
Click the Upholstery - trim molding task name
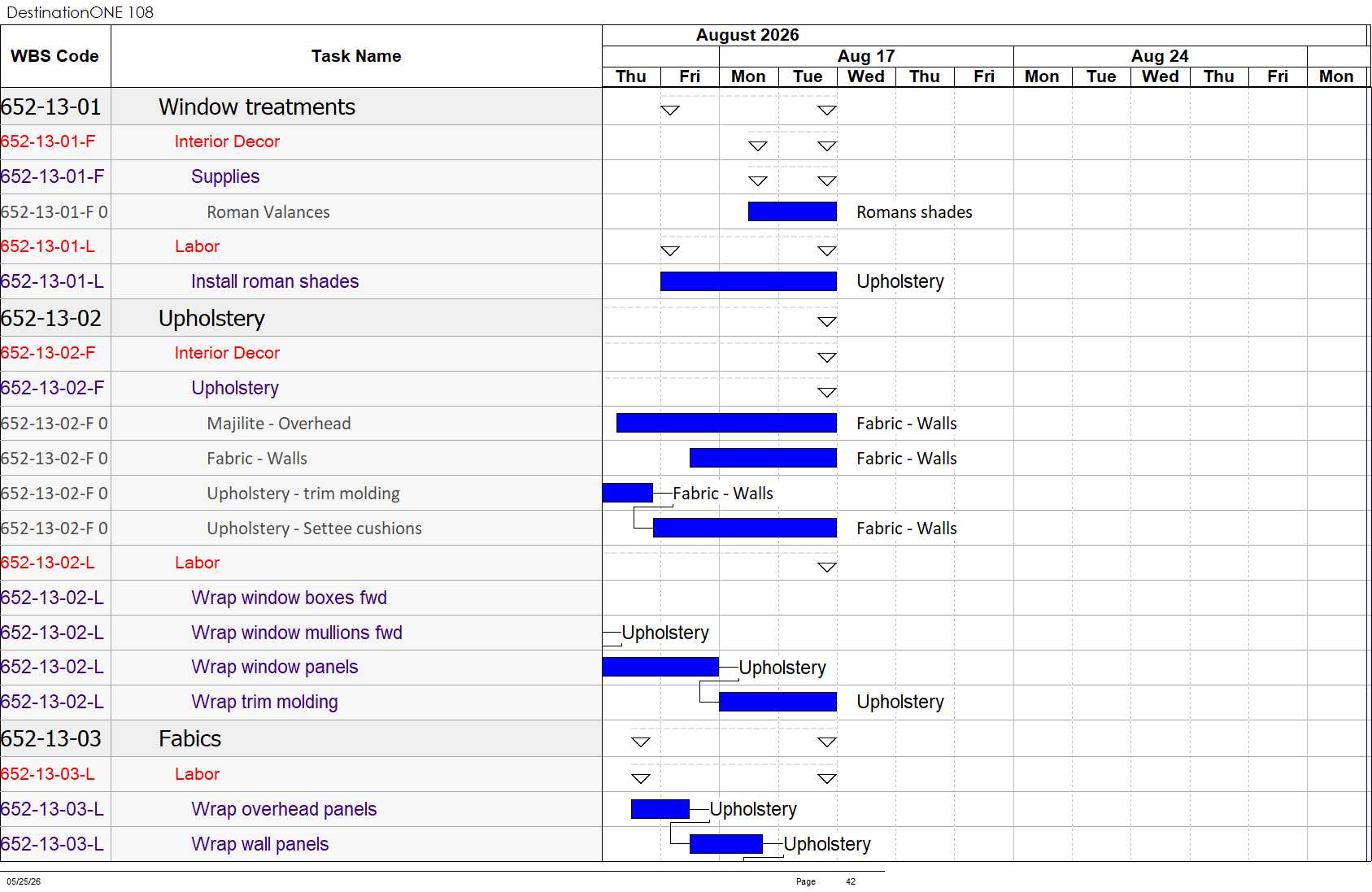tap(303, 494)
